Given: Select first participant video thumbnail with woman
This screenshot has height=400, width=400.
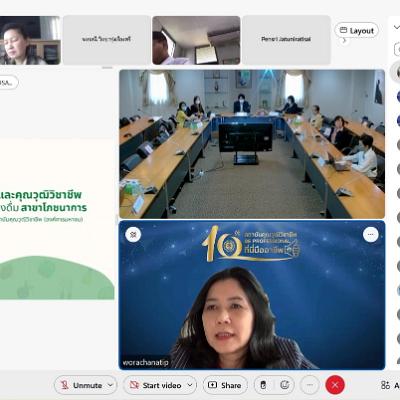Looking at the screenshot, I should (x=30, y=40).
